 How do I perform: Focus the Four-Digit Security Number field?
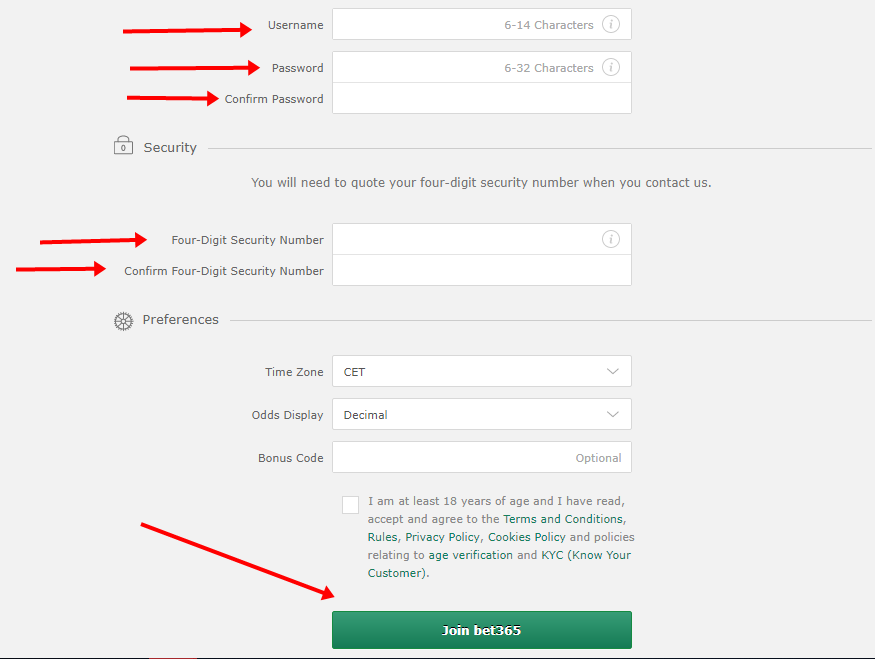click(482, 239)
